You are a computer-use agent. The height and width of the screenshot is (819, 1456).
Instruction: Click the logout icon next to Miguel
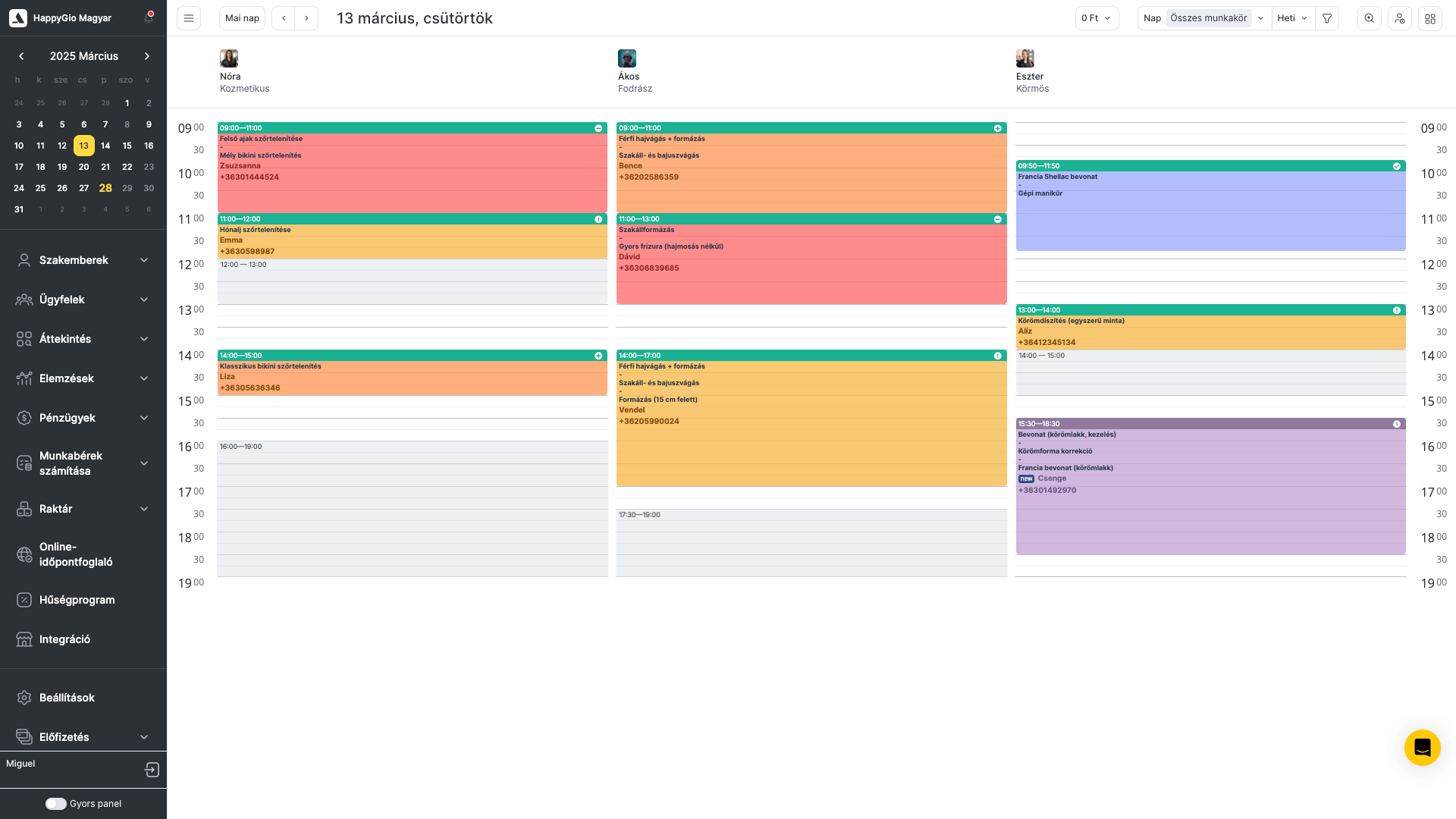[x=152, y=770]
